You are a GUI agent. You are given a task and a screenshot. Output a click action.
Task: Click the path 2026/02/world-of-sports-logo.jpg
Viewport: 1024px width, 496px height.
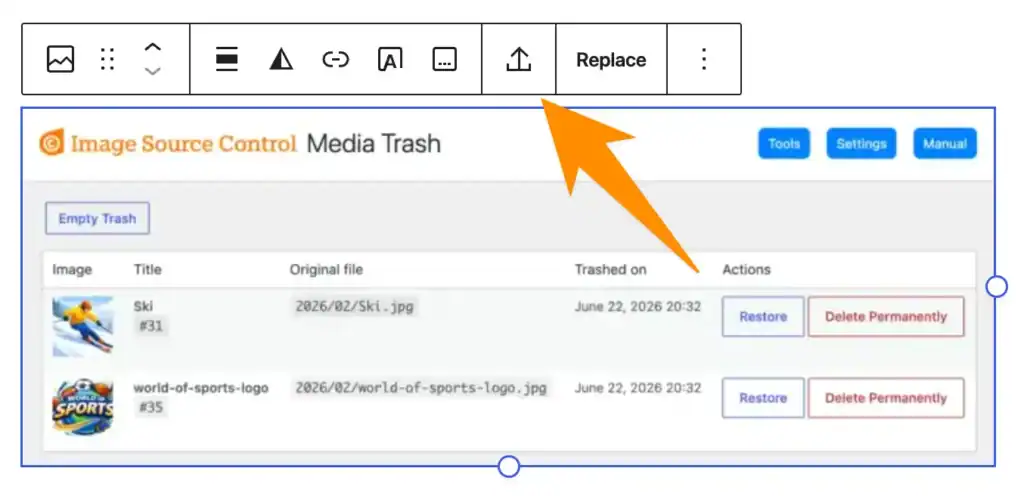(421, 388)
